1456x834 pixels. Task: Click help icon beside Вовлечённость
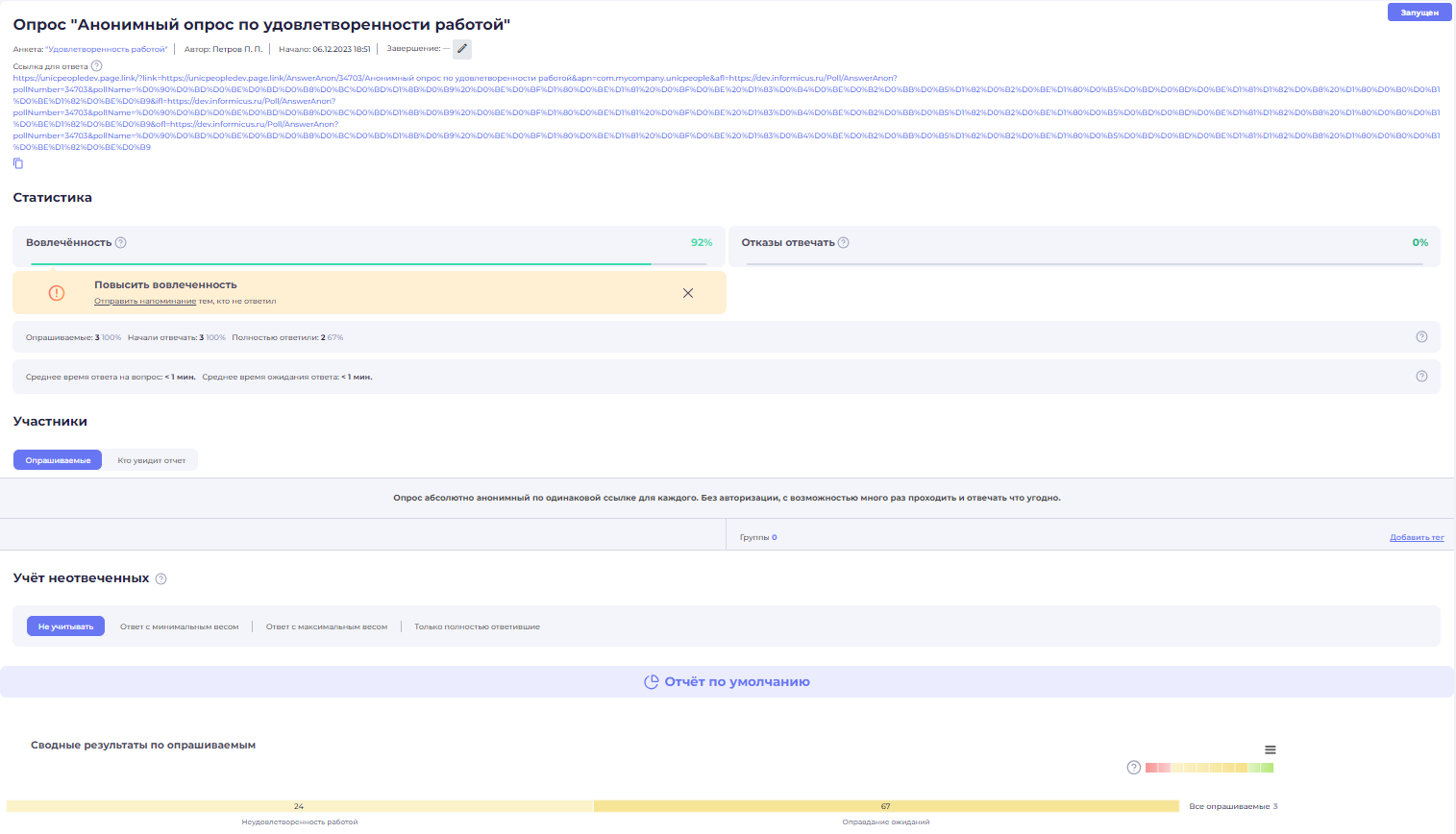coord(121,243)
